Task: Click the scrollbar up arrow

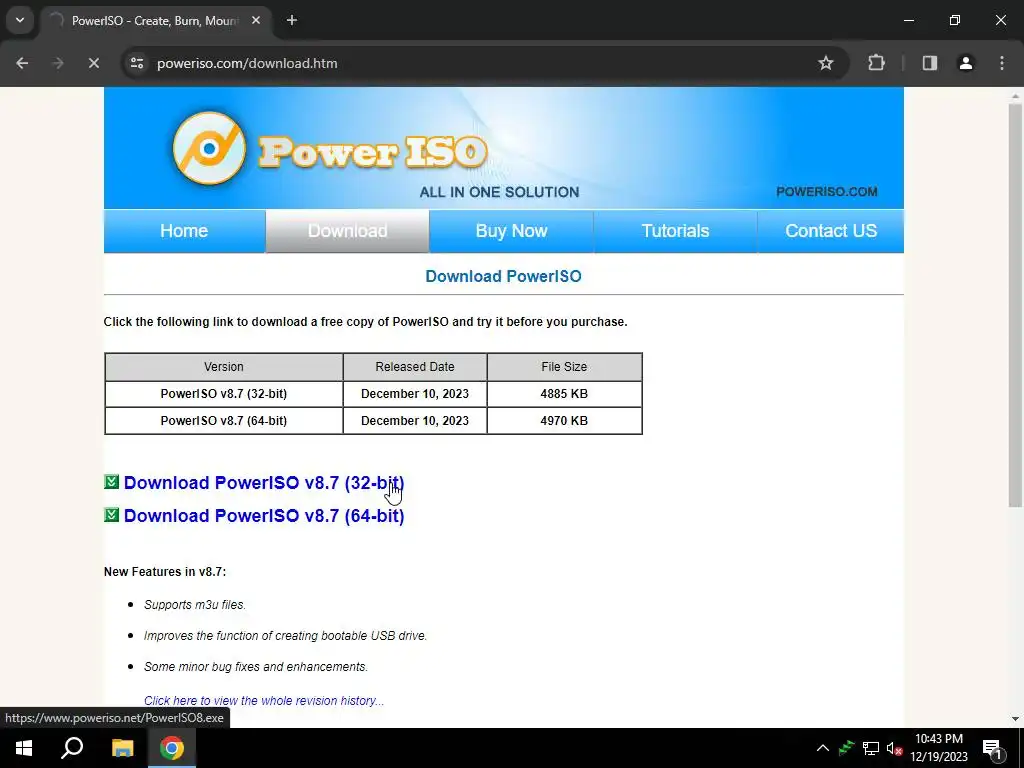Action: click(x=1015, y=96)
